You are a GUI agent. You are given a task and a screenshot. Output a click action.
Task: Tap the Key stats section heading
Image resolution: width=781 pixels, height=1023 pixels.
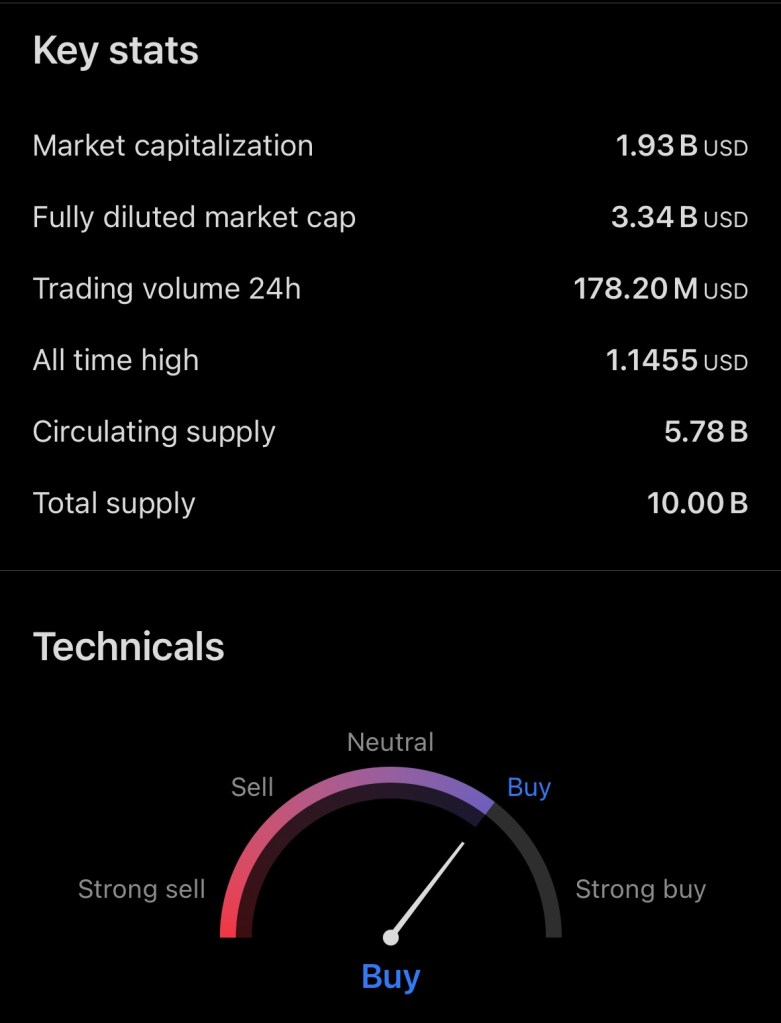(116, 51)
